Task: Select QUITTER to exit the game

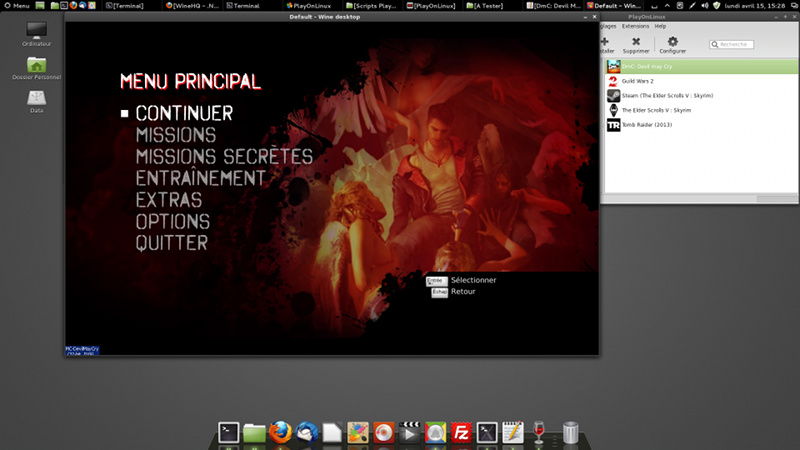Action: (171, 243)
